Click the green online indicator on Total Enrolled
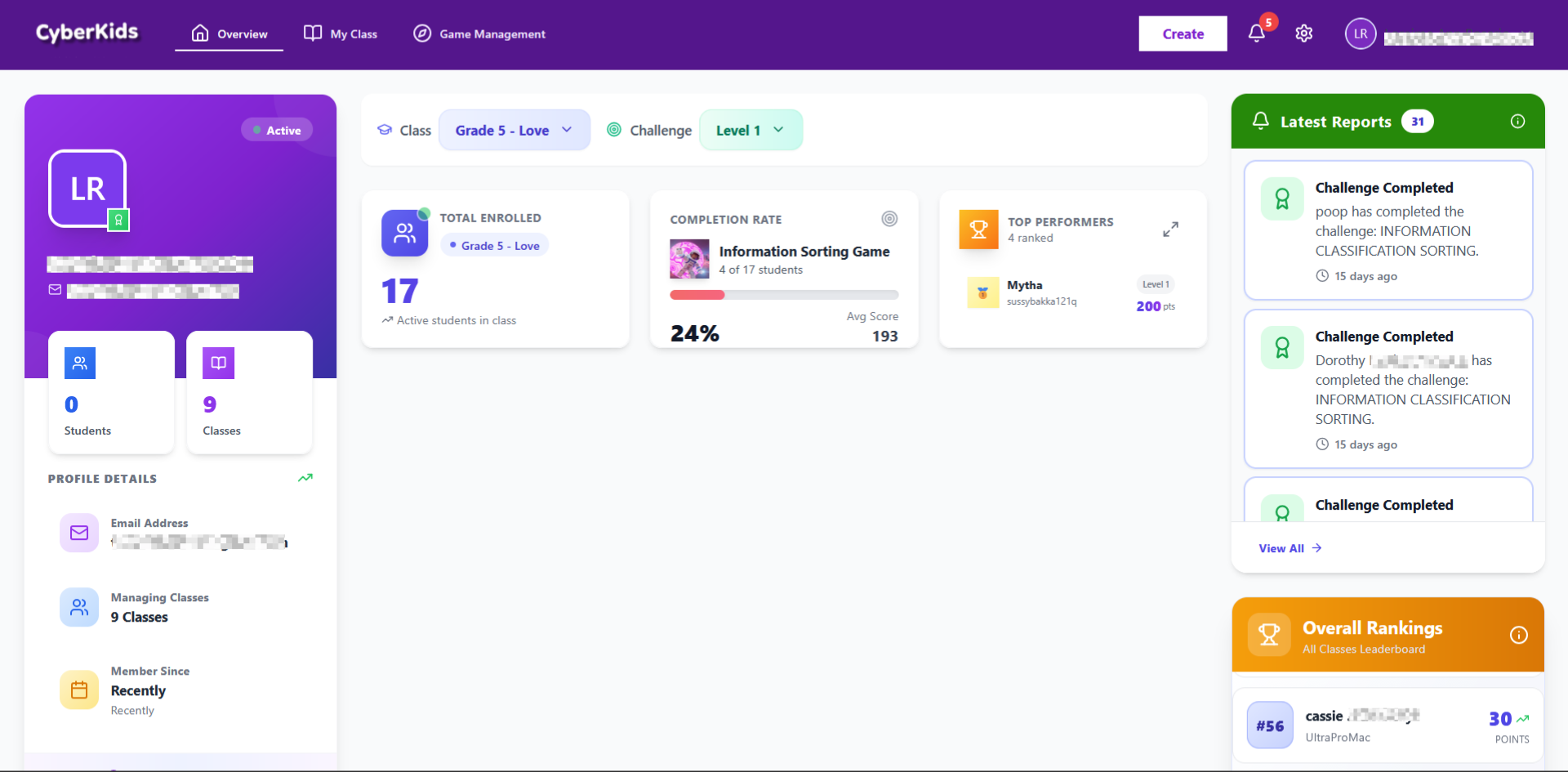Image resolution: width=1568 pixels, height=772 pixels. 425,213
